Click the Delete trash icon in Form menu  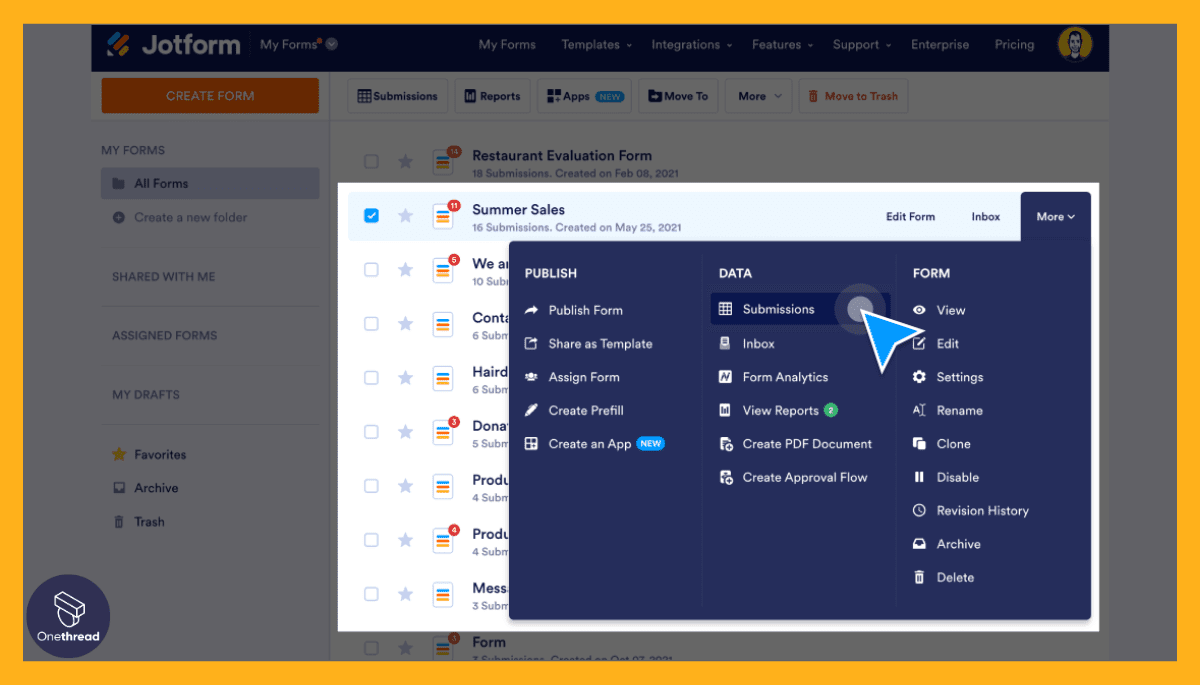tap(919, 578)
